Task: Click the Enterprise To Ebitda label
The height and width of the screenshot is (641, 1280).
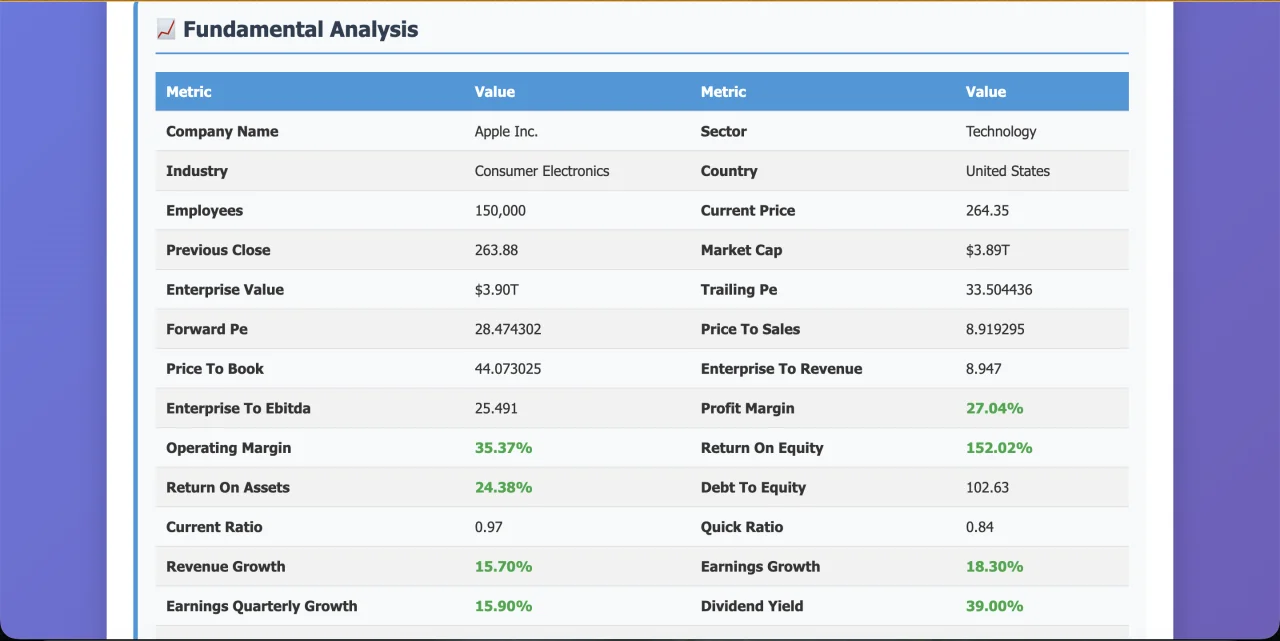Action: (x=238, y=408)
